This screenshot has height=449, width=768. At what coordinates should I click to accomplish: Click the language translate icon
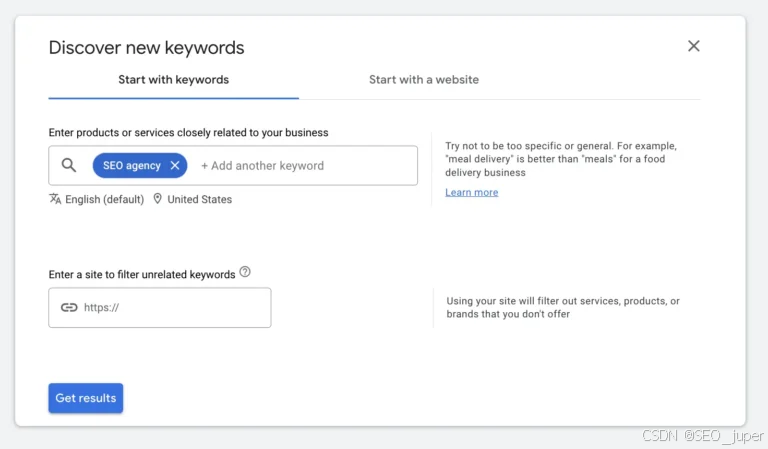tap(55, 199)
